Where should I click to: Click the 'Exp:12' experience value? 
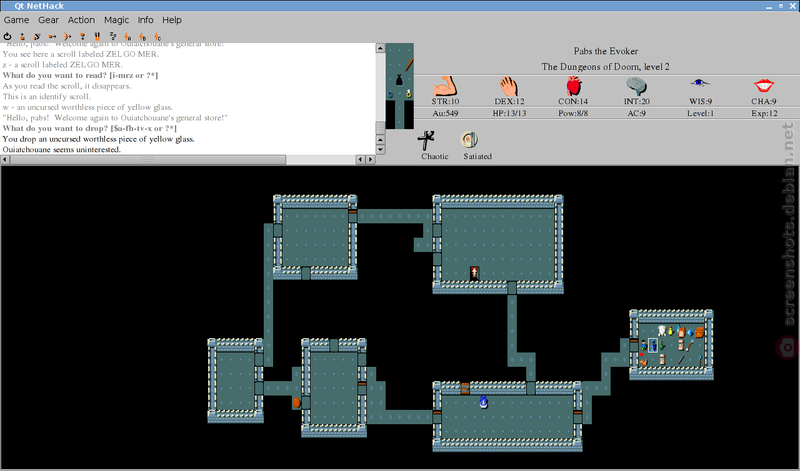(764, 113)
